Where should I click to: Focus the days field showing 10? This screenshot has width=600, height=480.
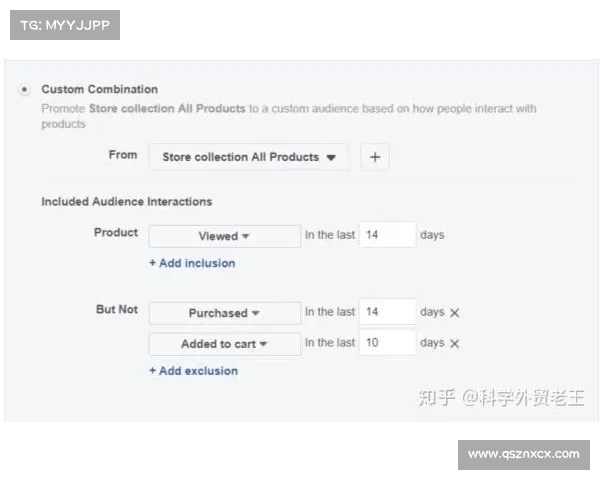[387, 343]
